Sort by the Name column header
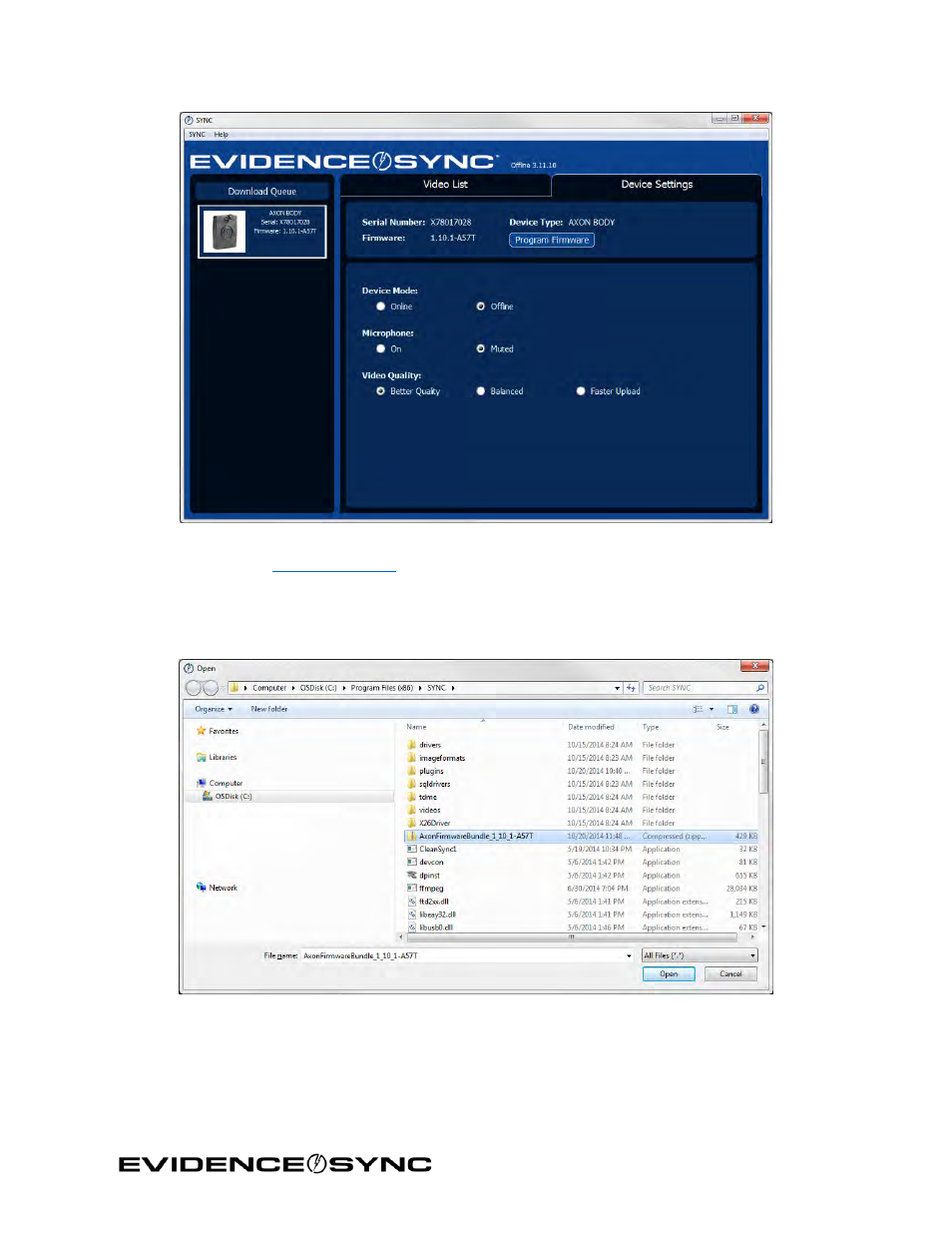Viewport: 952px width, 1233px height. 416,727
